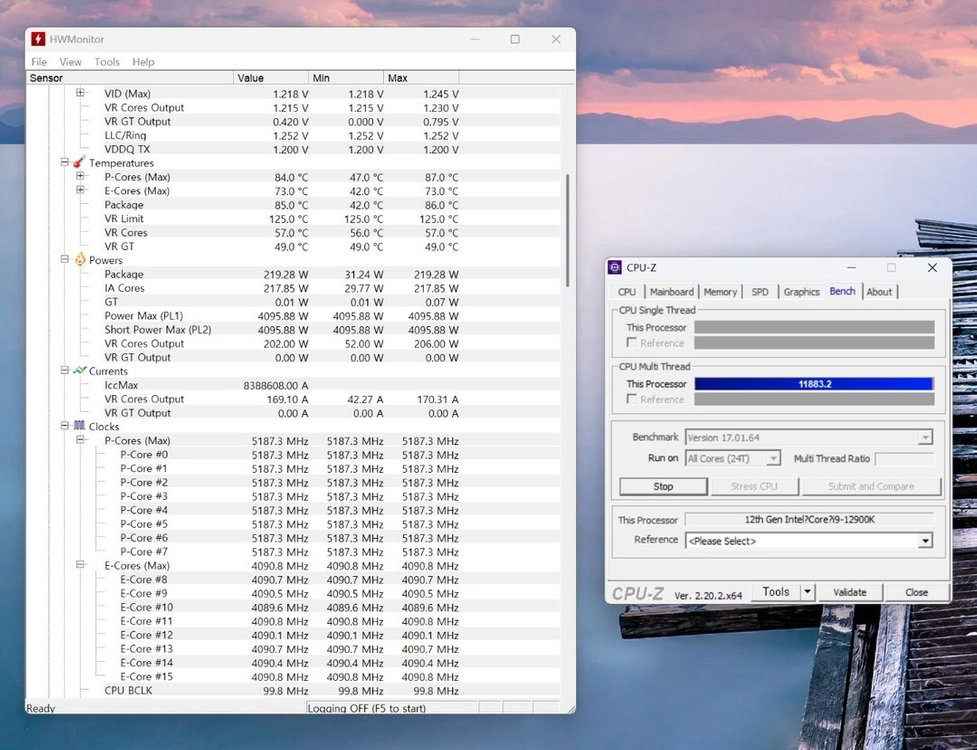
Task: Open the Reference processor dropdown
Action: tap(925, 541)
